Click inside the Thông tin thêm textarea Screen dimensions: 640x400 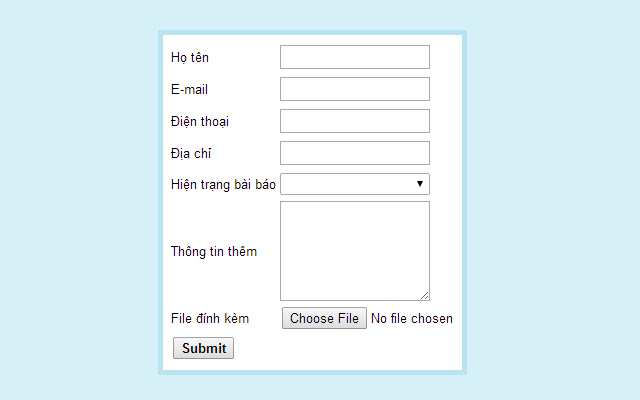[x=354, y=250]
